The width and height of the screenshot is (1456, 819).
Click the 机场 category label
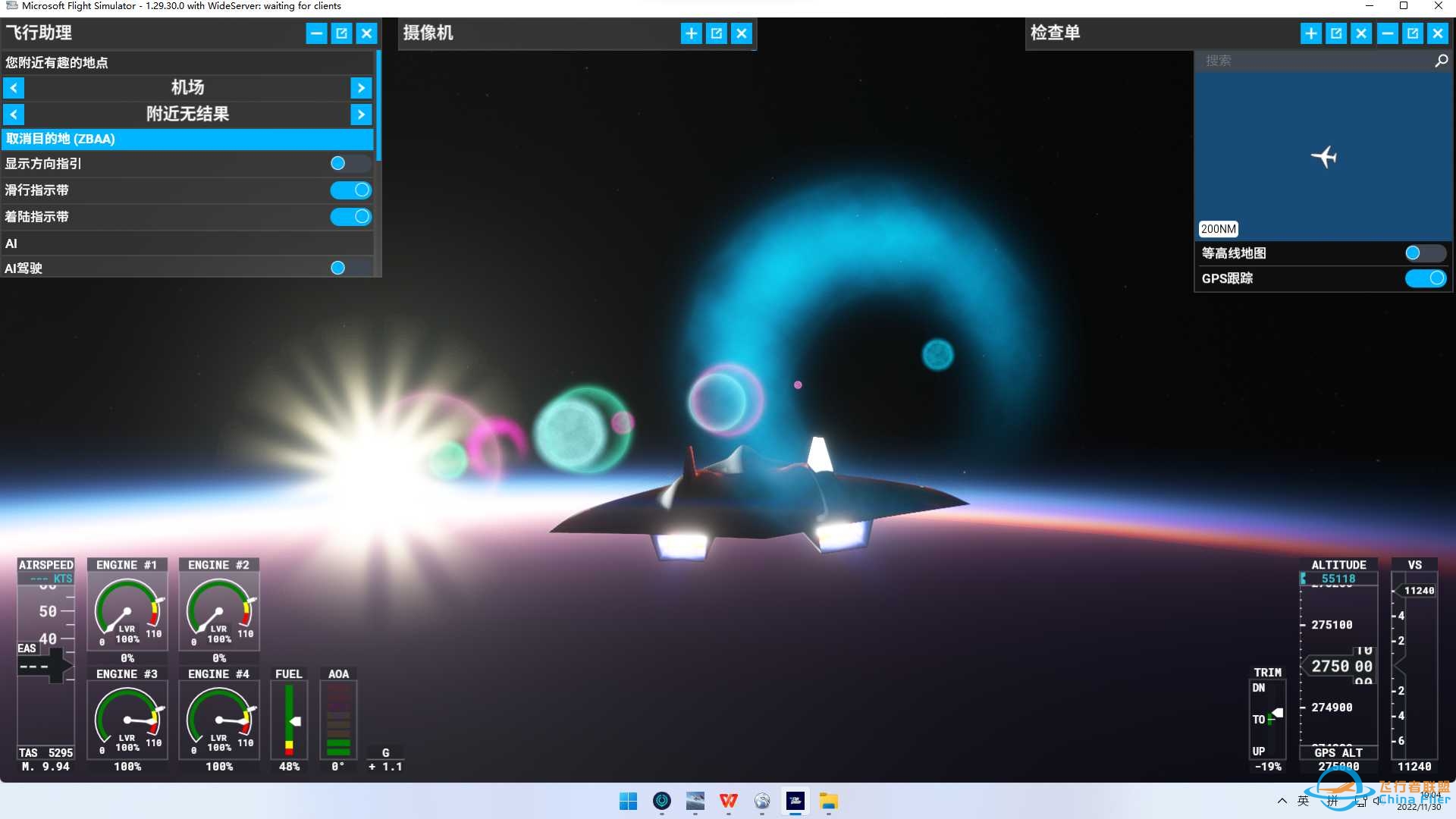click(x=187, y=87)
